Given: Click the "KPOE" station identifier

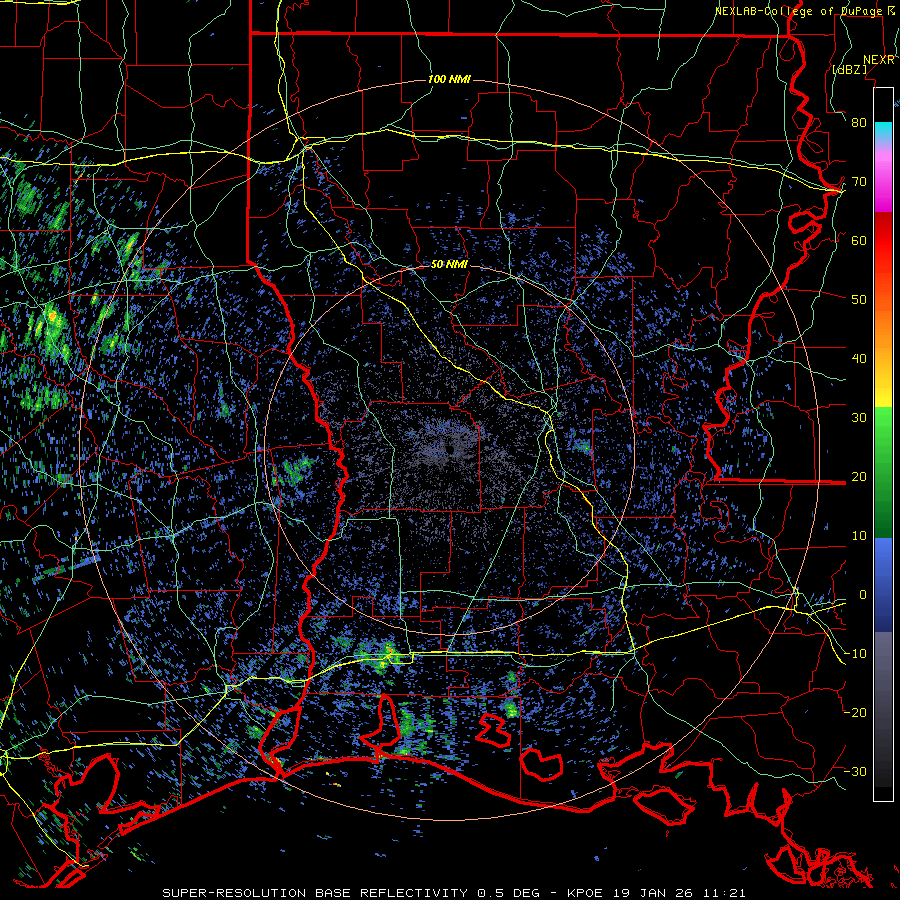Looking at the screenshot, I should 585,893.
